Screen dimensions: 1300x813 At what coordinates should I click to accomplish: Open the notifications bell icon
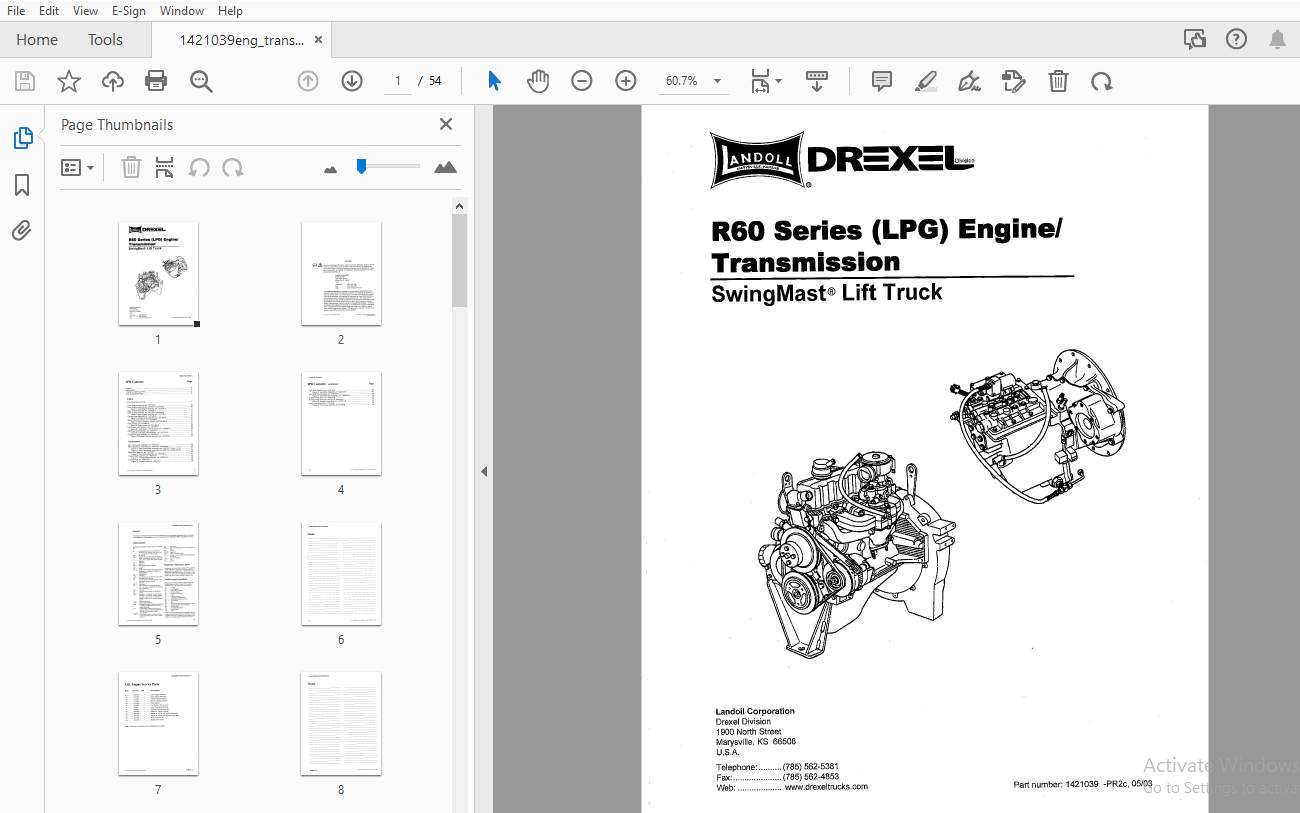(x=1277, y=40)
